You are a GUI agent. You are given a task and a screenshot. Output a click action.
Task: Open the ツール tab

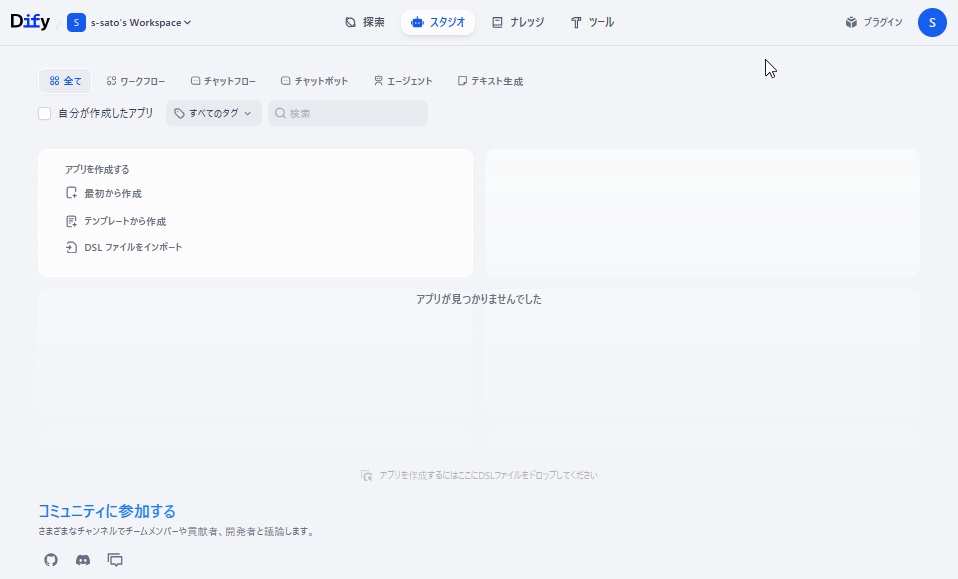(592, 22)
